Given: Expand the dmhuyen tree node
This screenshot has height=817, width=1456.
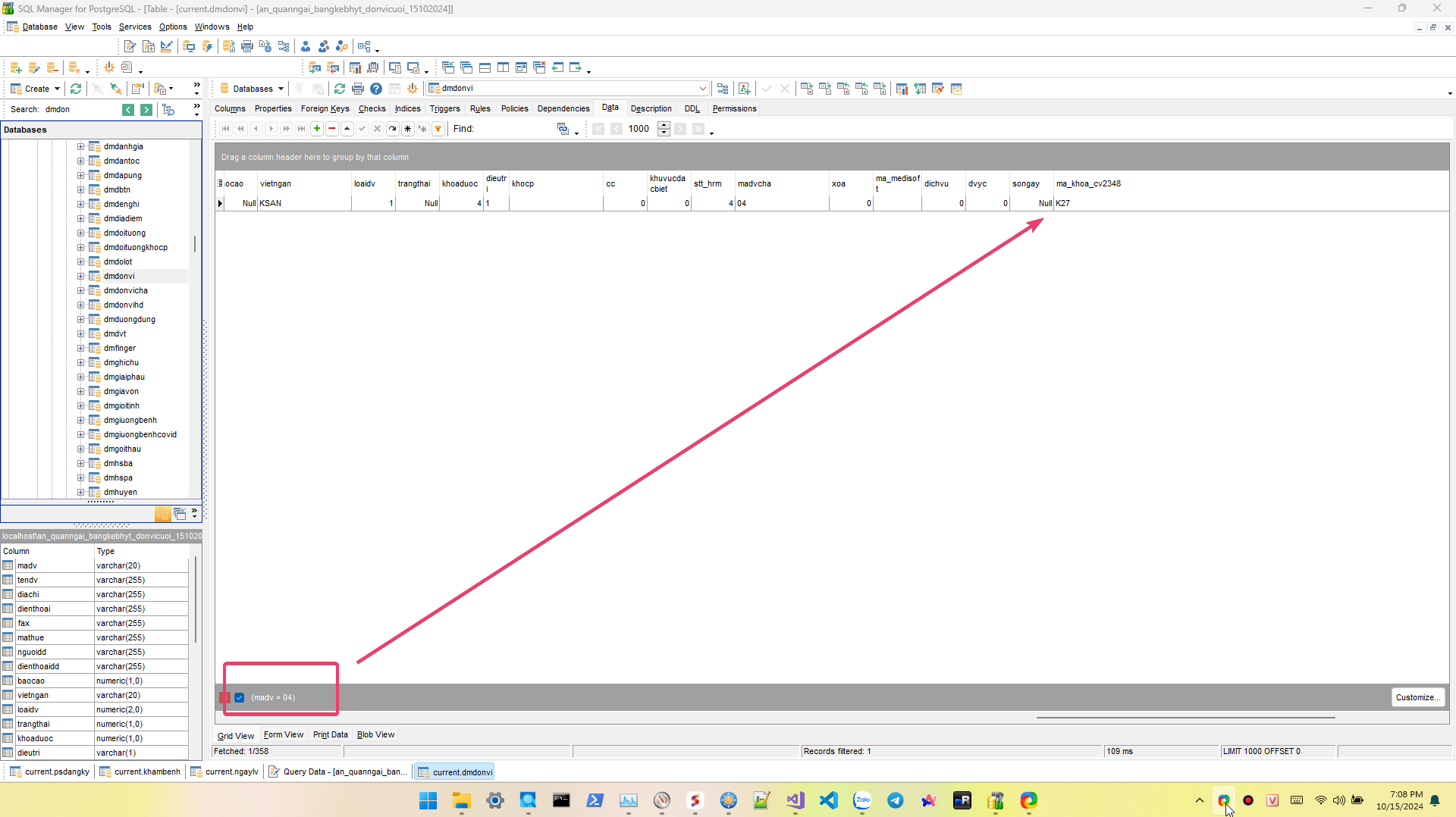Looking at the screenshot, I should pyautogui.click(x=81, y=493).
